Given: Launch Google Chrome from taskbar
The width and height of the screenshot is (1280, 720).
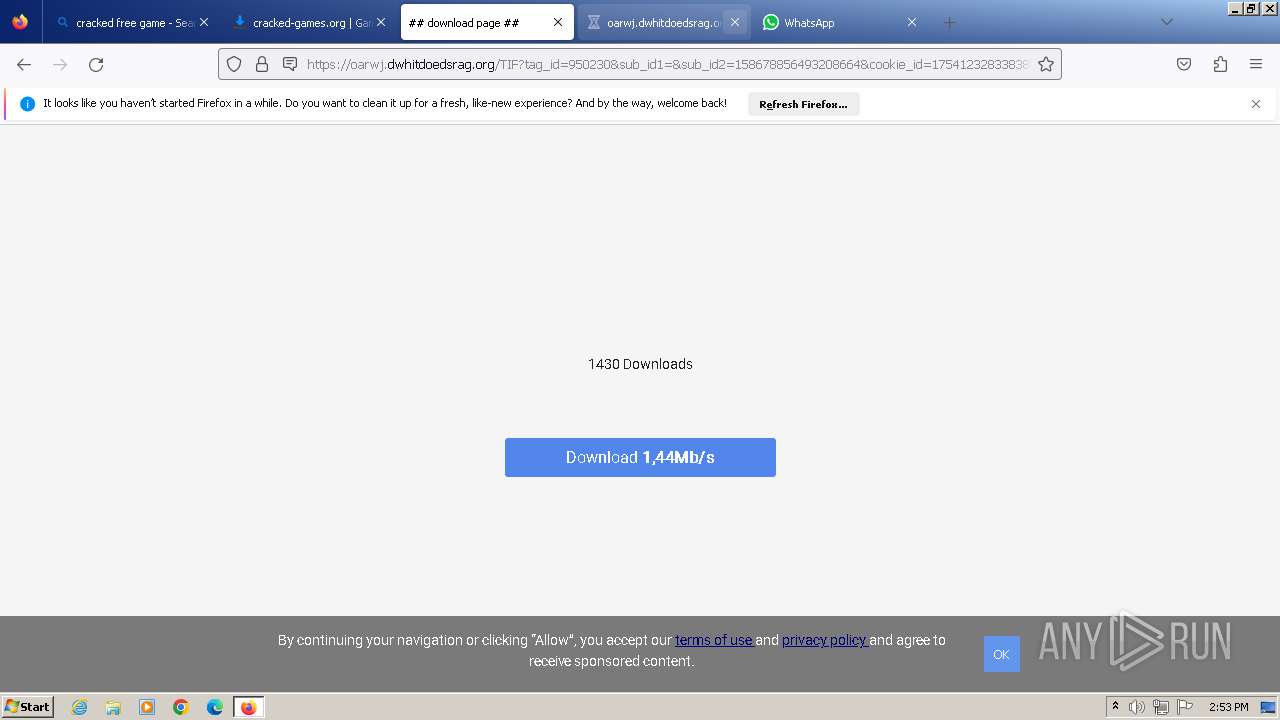Looking at the screenshot, I should click(x=181, y=707).
